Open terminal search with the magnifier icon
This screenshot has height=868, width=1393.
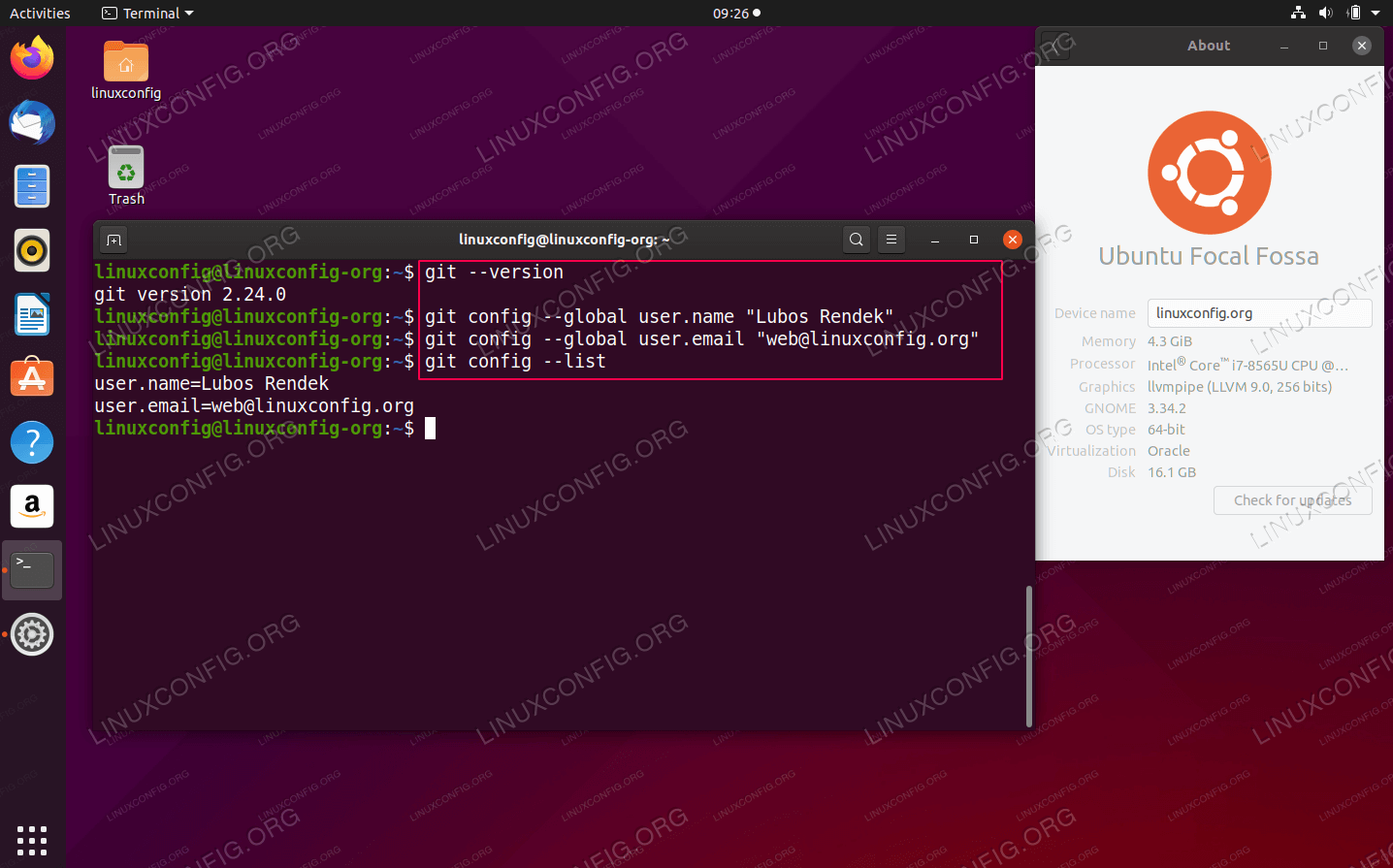[856, 239]
